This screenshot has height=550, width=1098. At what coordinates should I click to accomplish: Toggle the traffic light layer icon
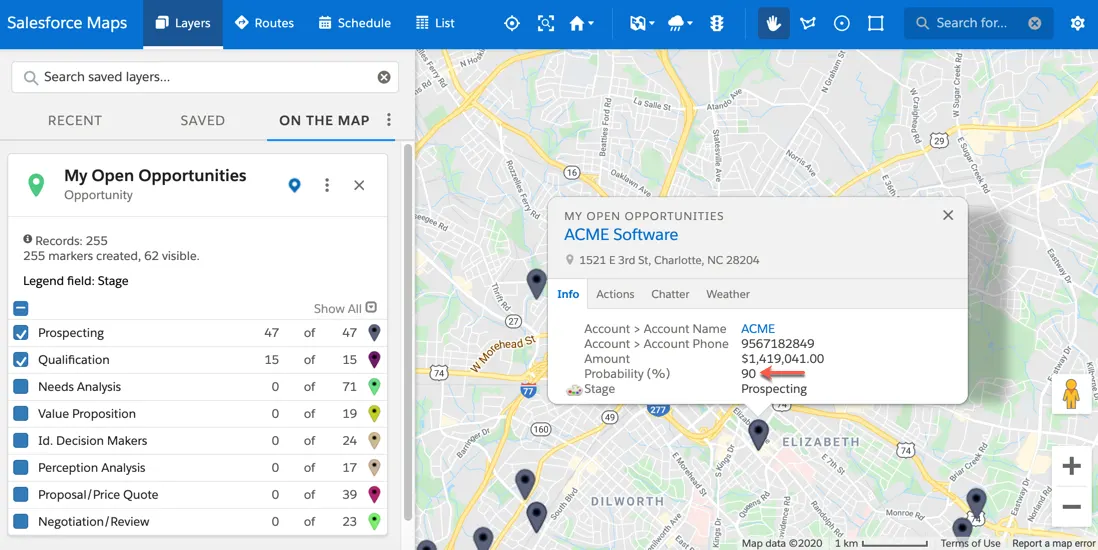point(716,23)
